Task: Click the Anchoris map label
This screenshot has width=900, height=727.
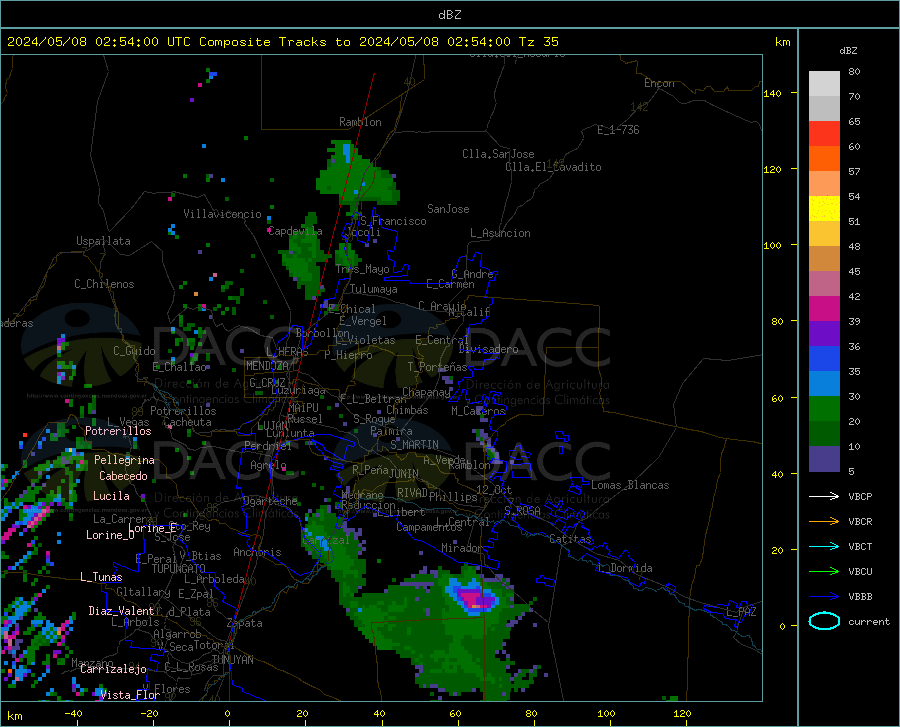Action: coord(257,552)
